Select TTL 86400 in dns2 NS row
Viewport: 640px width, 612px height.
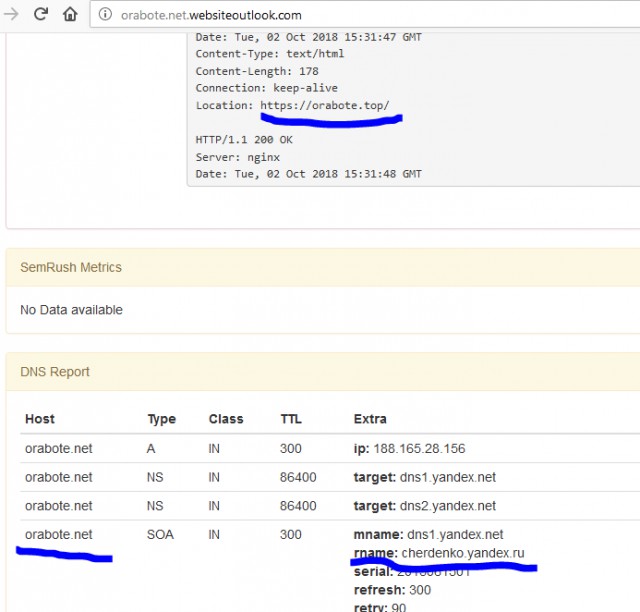click(x=298, y=506)
